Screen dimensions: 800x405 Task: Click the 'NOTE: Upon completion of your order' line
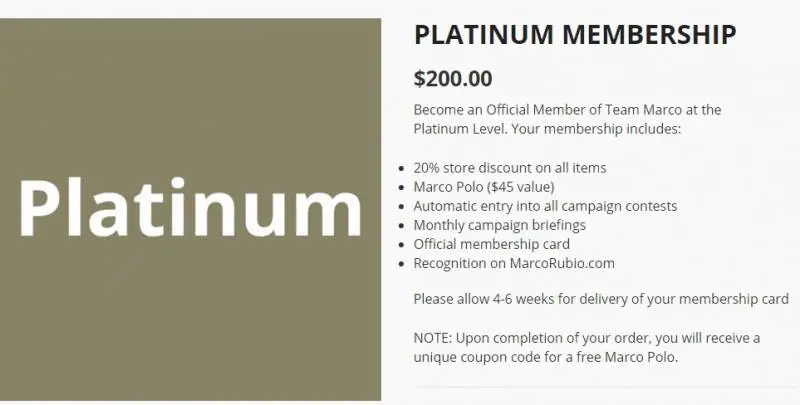[x=587, y=337]
